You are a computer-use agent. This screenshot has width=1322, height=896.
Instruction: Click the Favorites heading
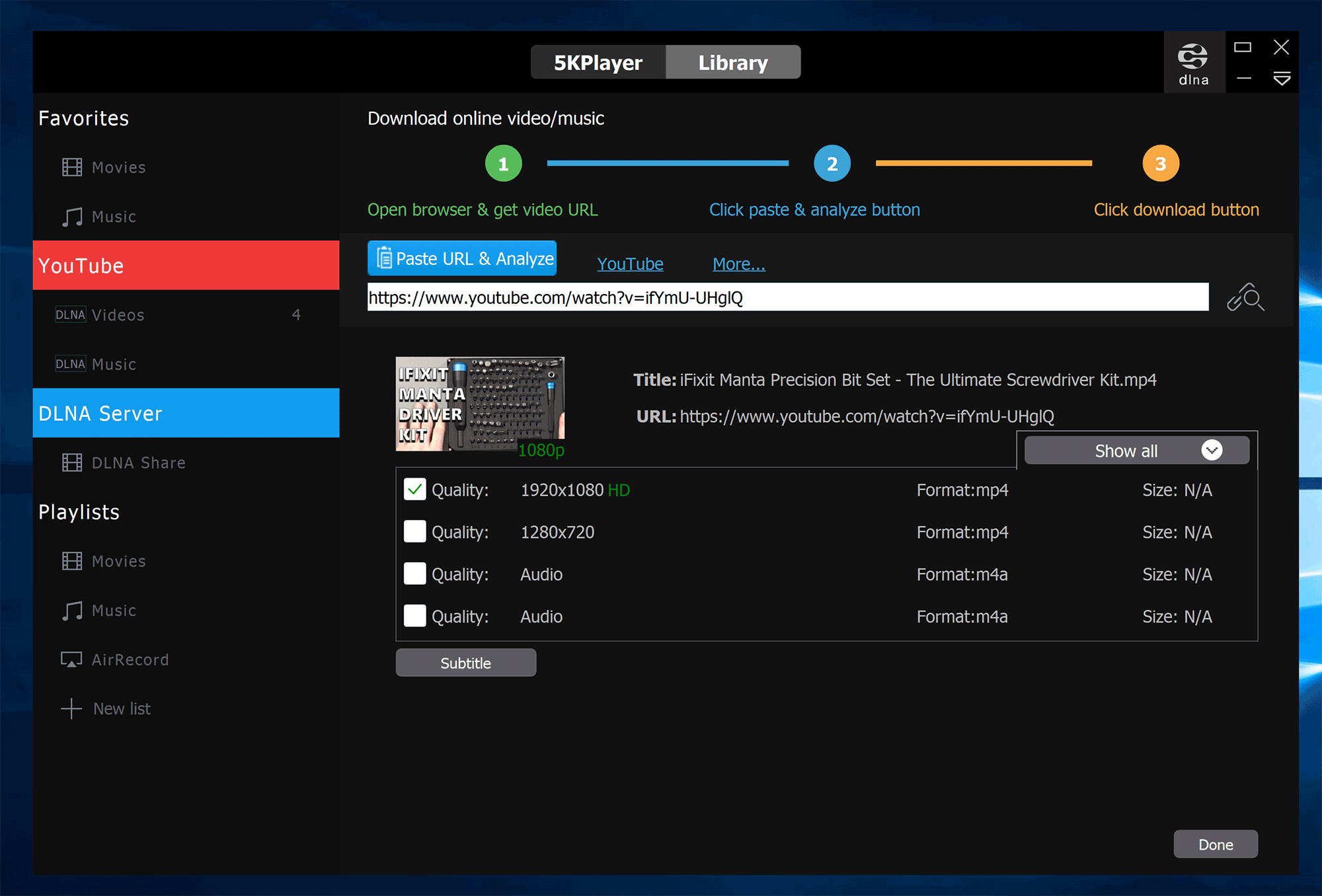click(x=84, y=118)
